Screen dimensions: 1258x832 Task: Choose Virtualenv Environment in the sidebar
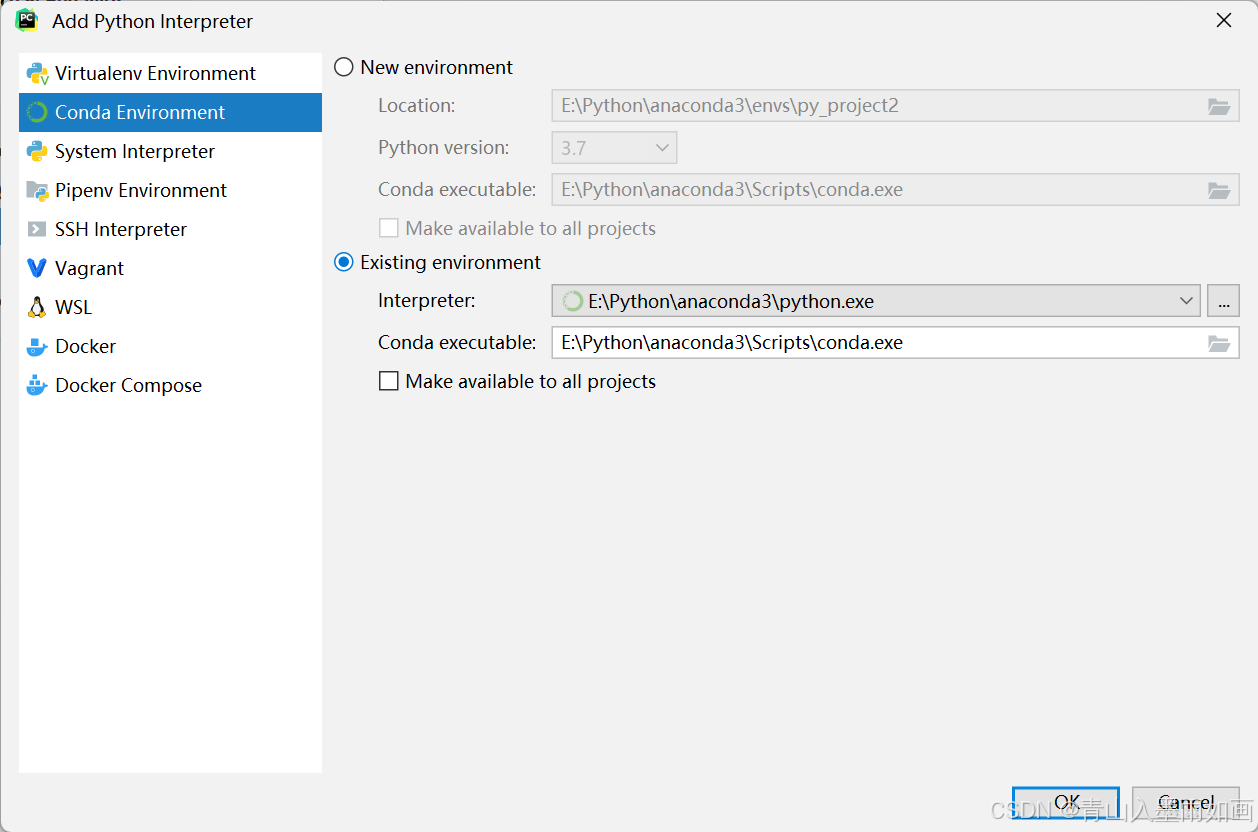[170, 74]
